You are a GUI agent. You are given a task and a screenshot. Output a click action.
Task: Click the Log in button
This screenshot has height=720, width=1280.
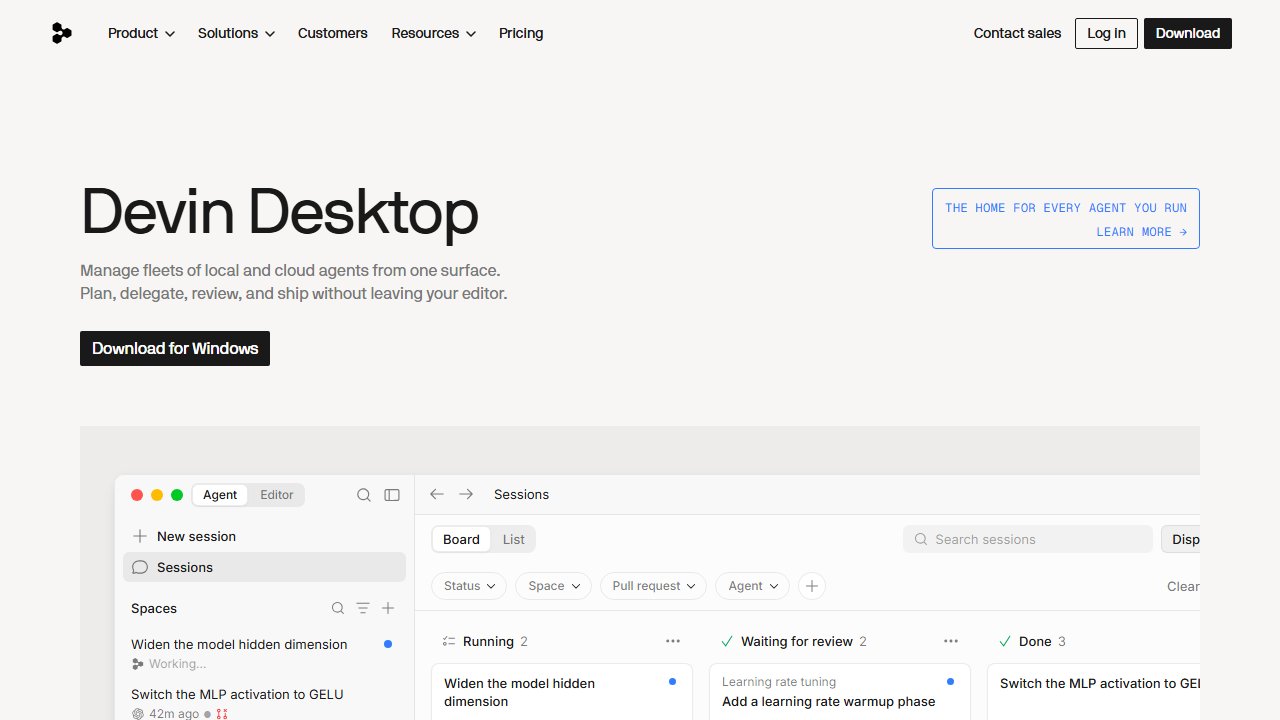pyautogui.click(x=1106, y=33)
